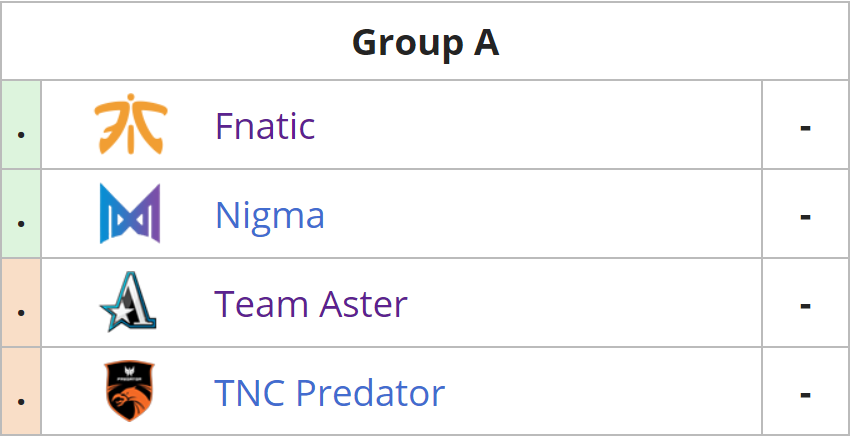850x436 pixels.
Task: Click blank space right of TNC Predator name
Action: click(x=603, y=391)
